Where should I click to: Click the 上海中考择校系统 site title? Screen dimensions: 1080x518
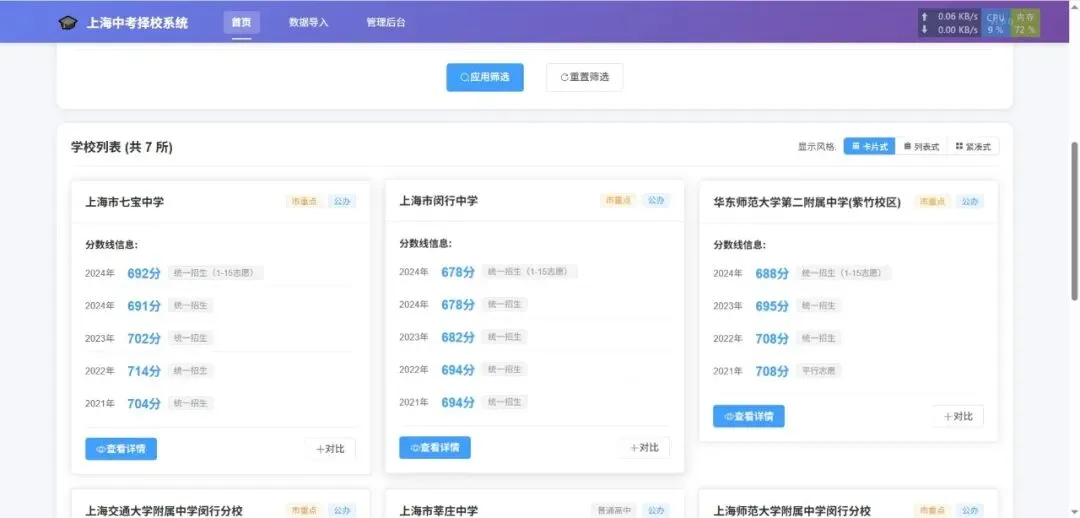136,23
